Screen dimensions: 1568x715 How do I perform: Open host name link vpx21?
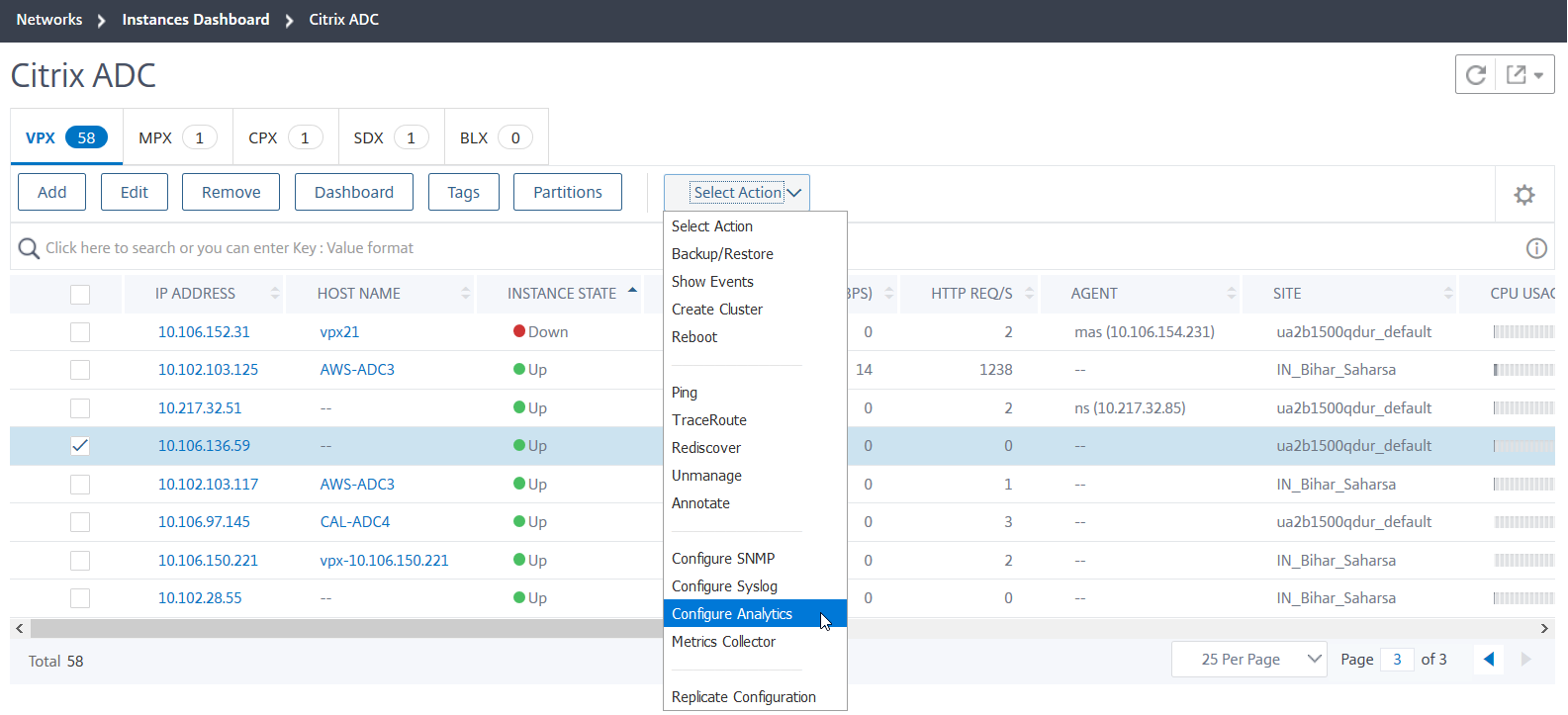click(339, 332)
